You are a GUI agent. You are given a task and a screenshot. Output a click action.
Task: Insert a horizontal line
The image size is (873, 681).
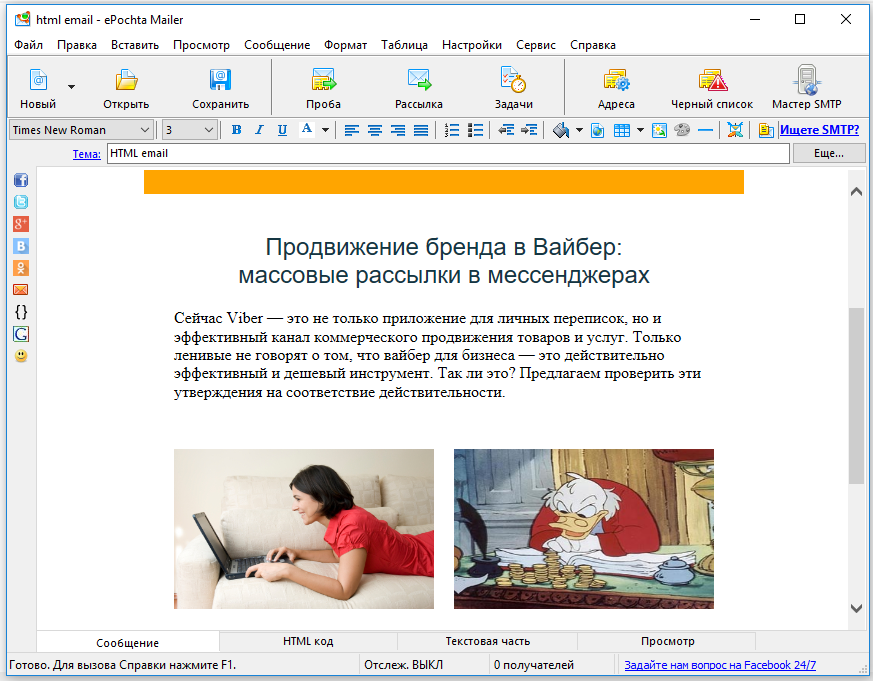(x=705, y=130)
